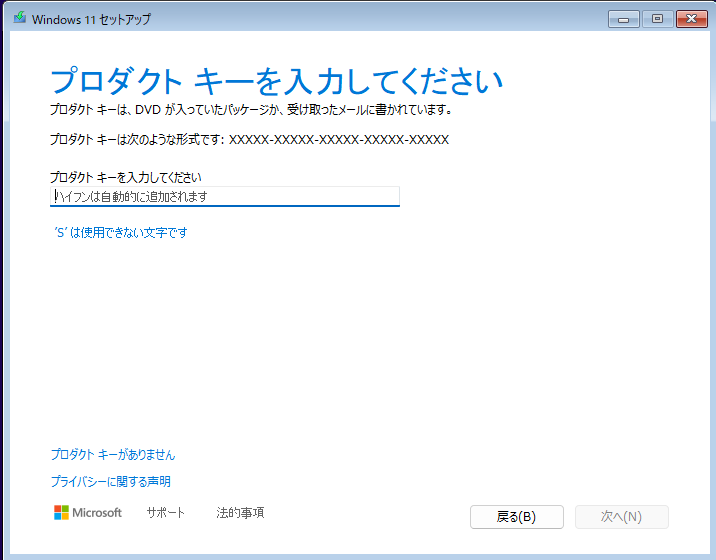
Task: Click the XXXXX-XXXXX key format example text
Action: click(339, 139)
